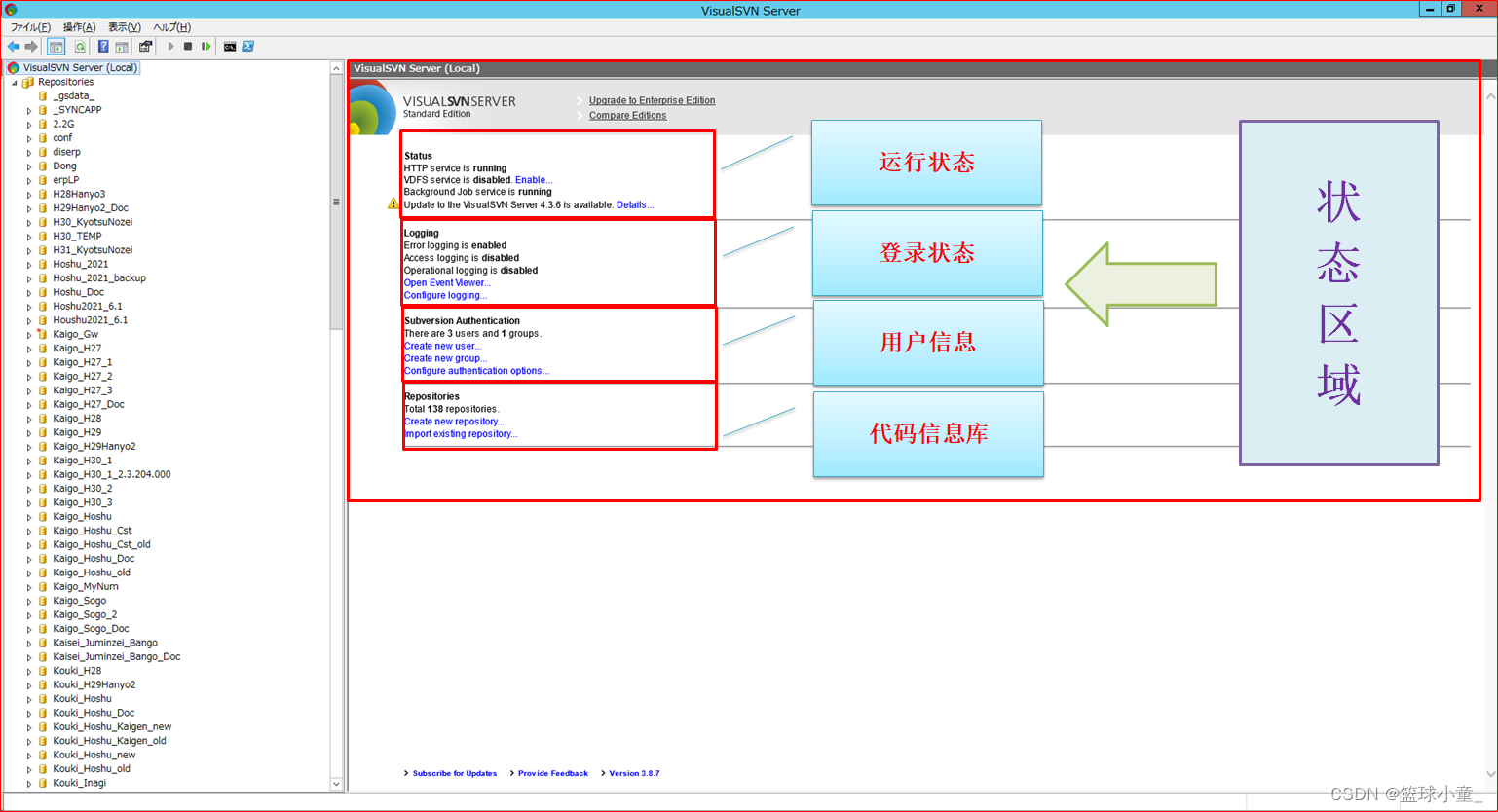
Task: Open the 操作(A) menu
Action: [79, 27]
